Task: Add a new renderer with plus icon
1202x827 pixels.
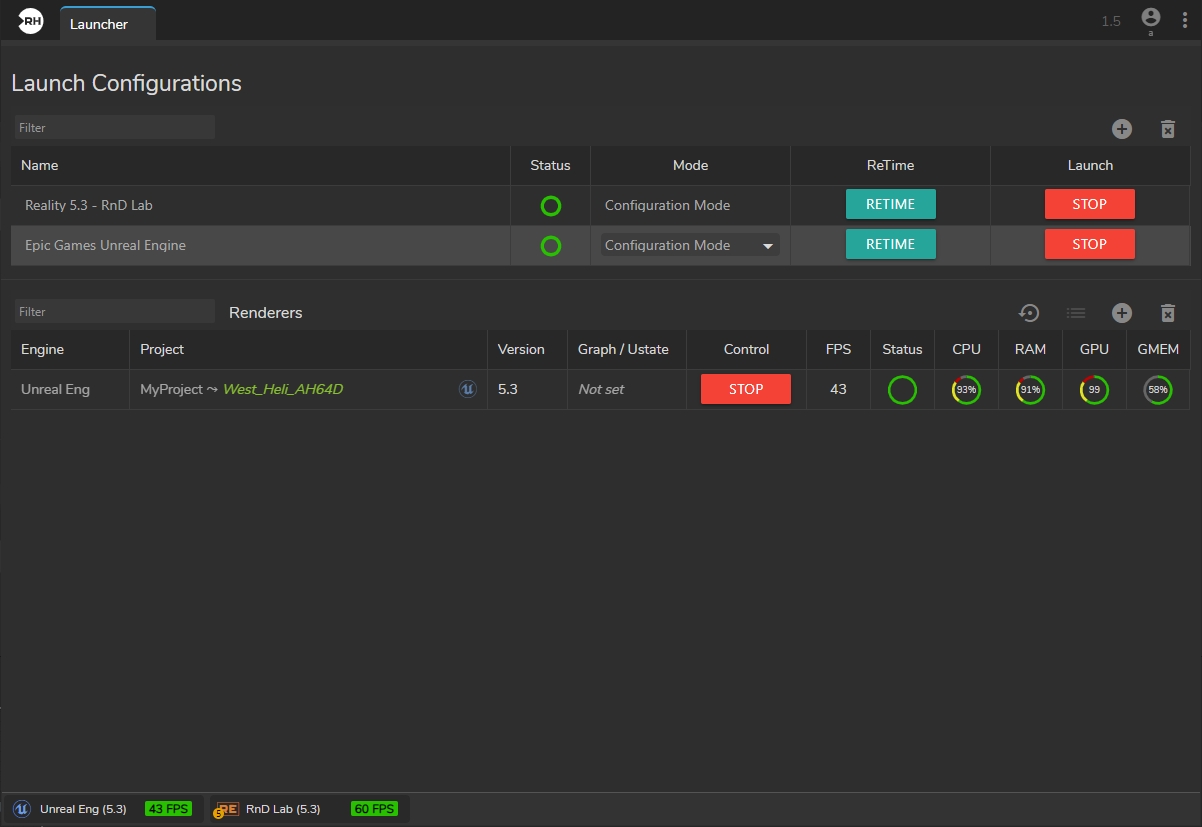Action: click(1122, 313)
